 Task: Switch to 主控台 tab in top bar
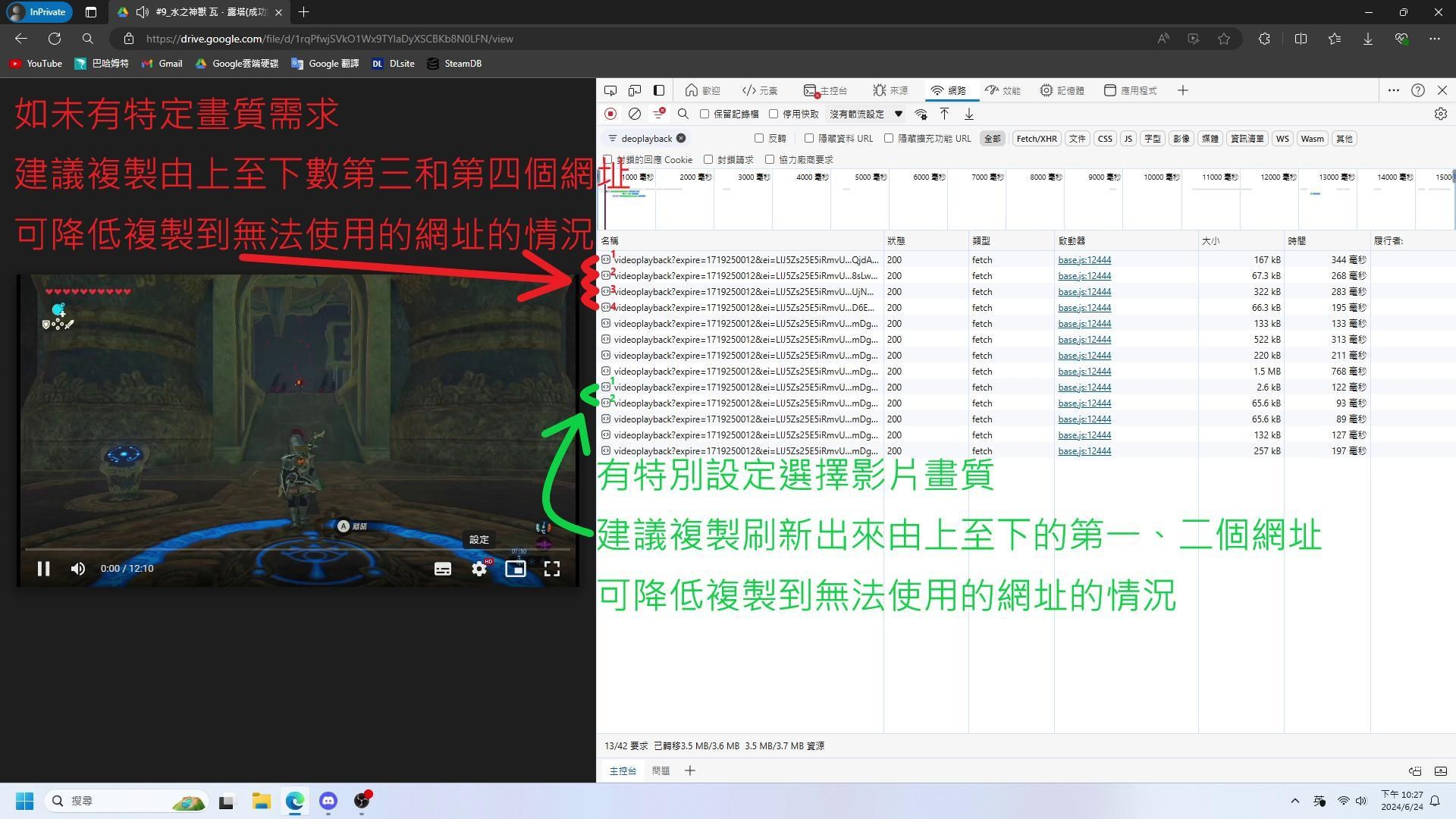(x=825, y=90)
